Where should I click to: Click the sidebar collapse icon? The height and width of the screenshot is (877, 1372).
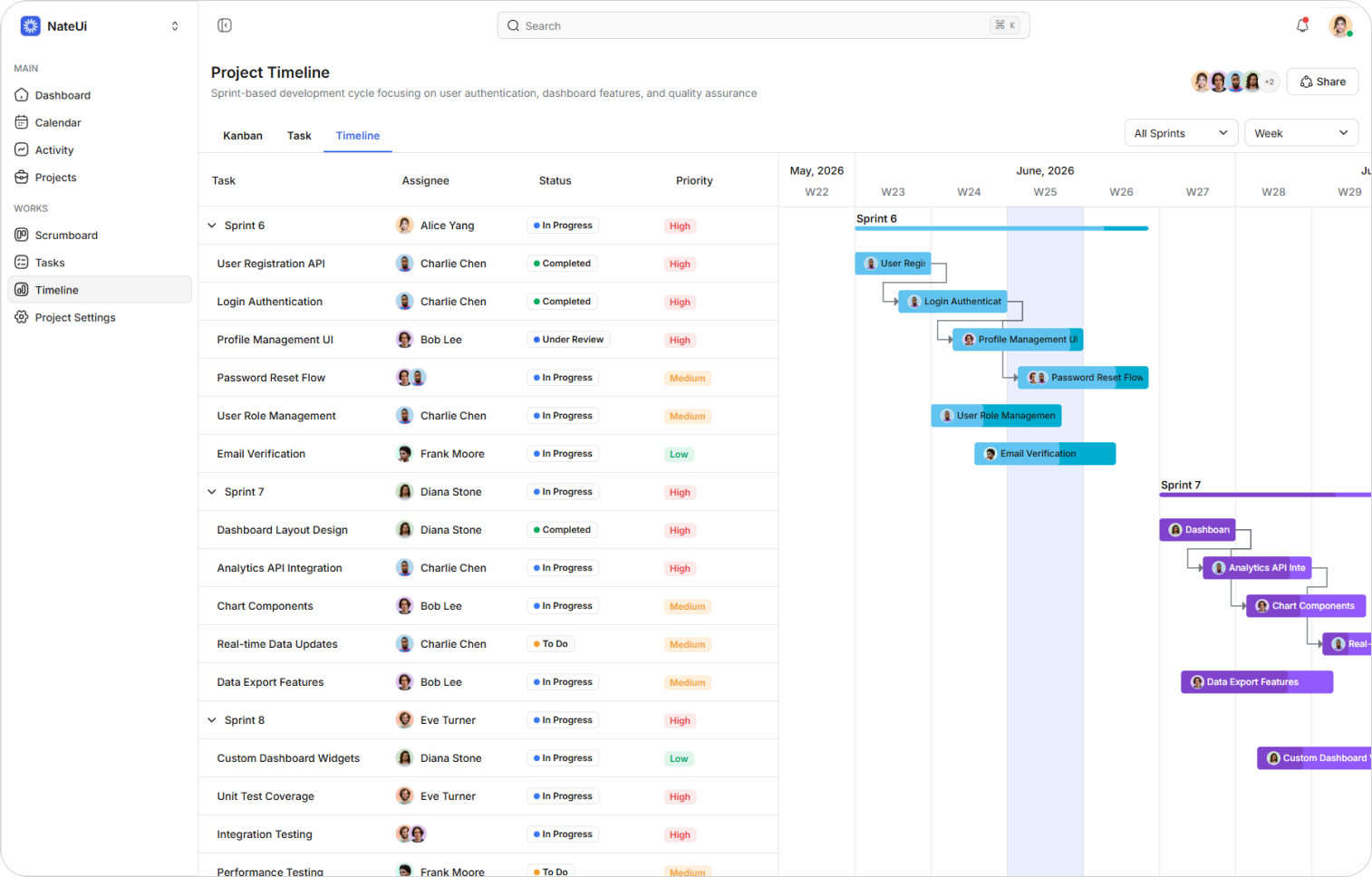[x=225, y=25]
